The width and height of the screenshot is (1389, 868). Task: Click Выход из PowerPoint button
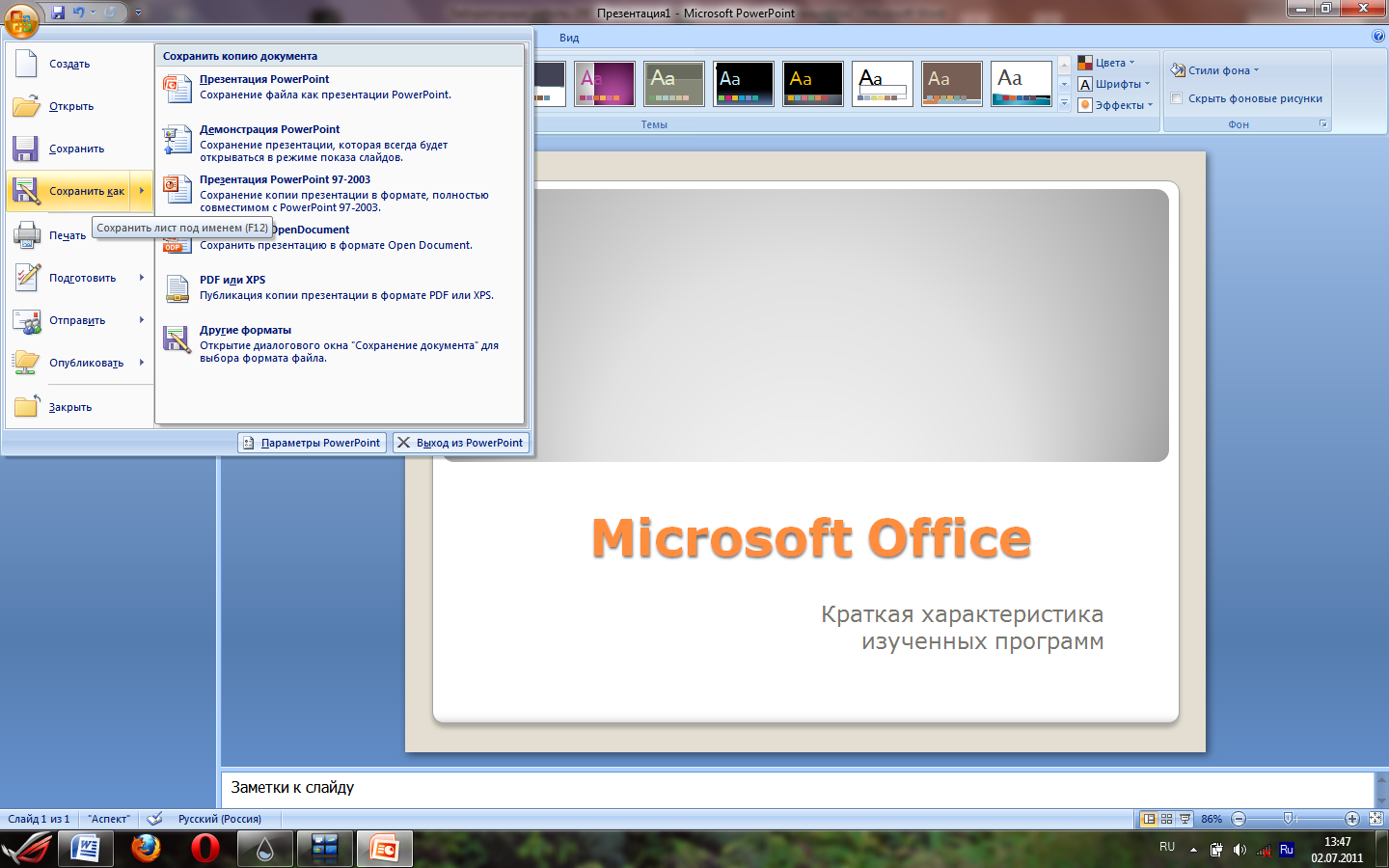click(461, 443)
